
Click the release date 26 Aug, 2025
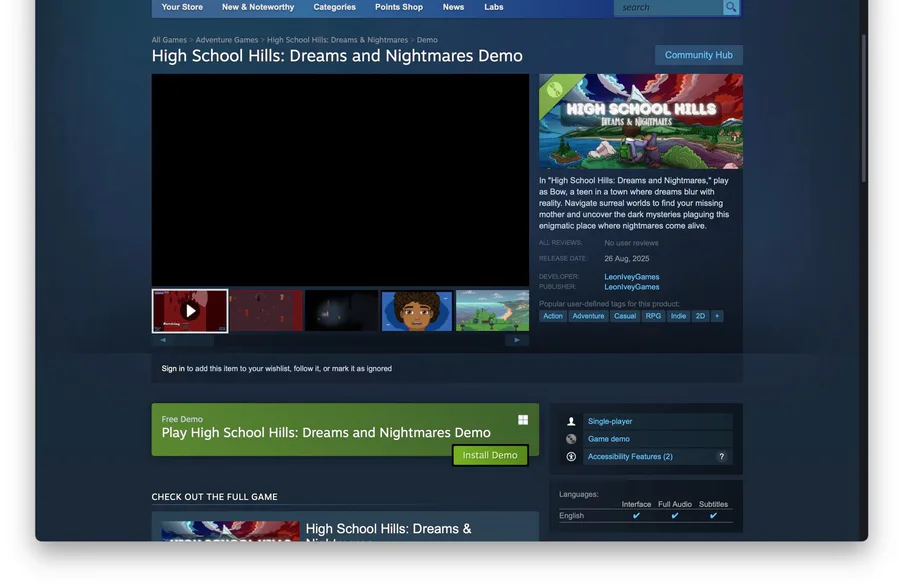pyautogui.click(x=627, y=258)
